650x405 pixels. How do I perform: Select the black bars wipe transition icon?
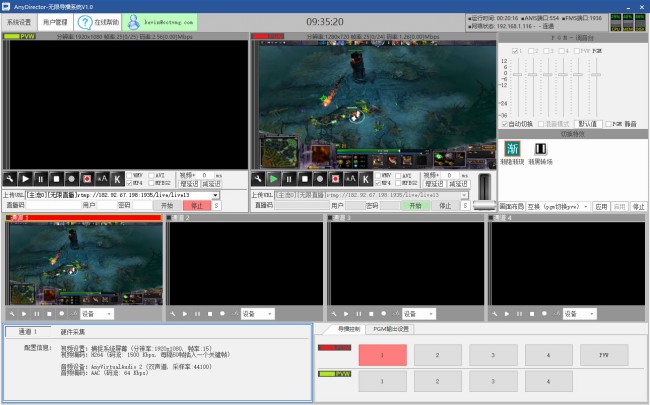coord(540,148)
